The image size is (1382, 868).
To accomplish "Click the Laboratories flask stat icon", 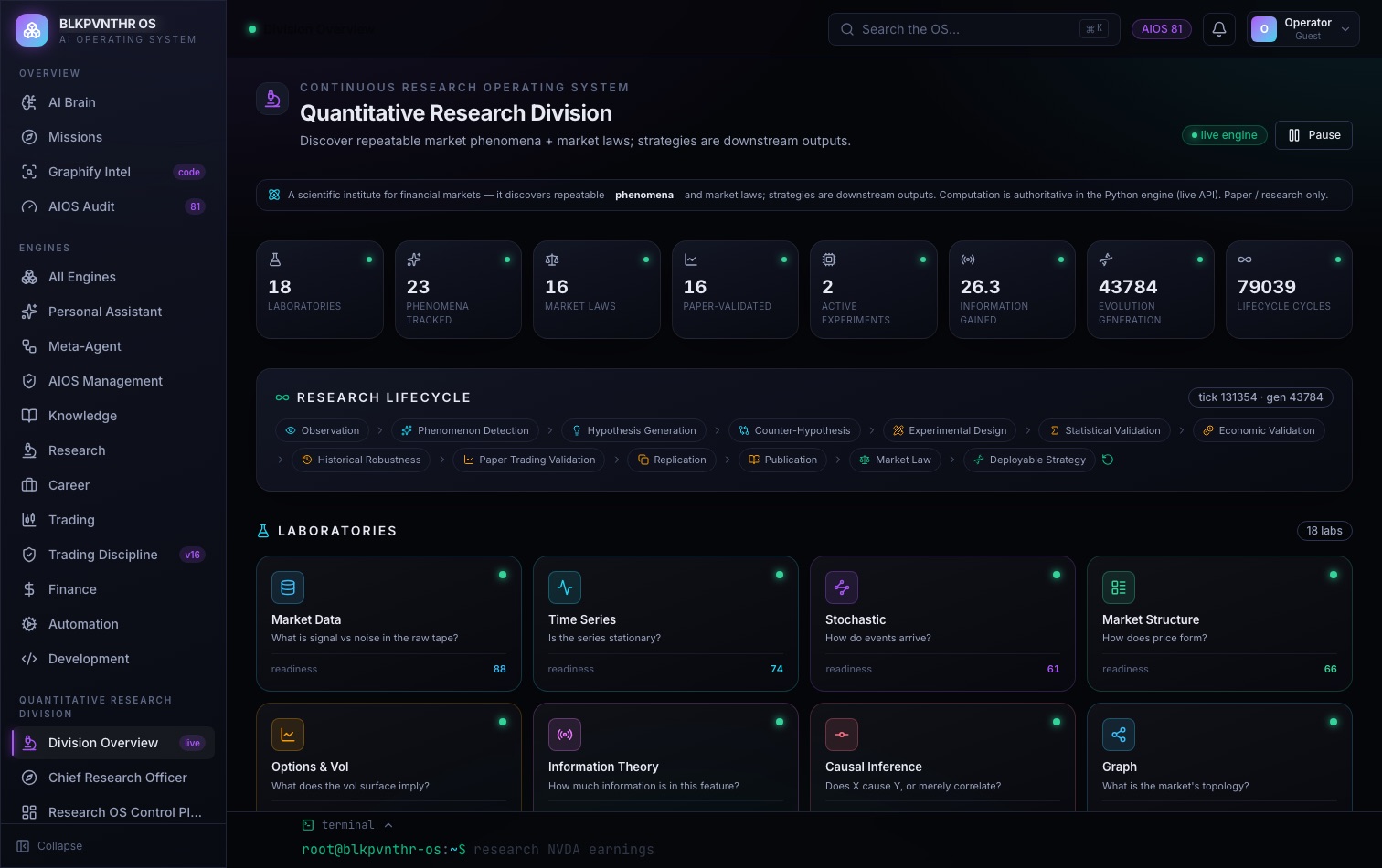I will [x=275, y=259].
